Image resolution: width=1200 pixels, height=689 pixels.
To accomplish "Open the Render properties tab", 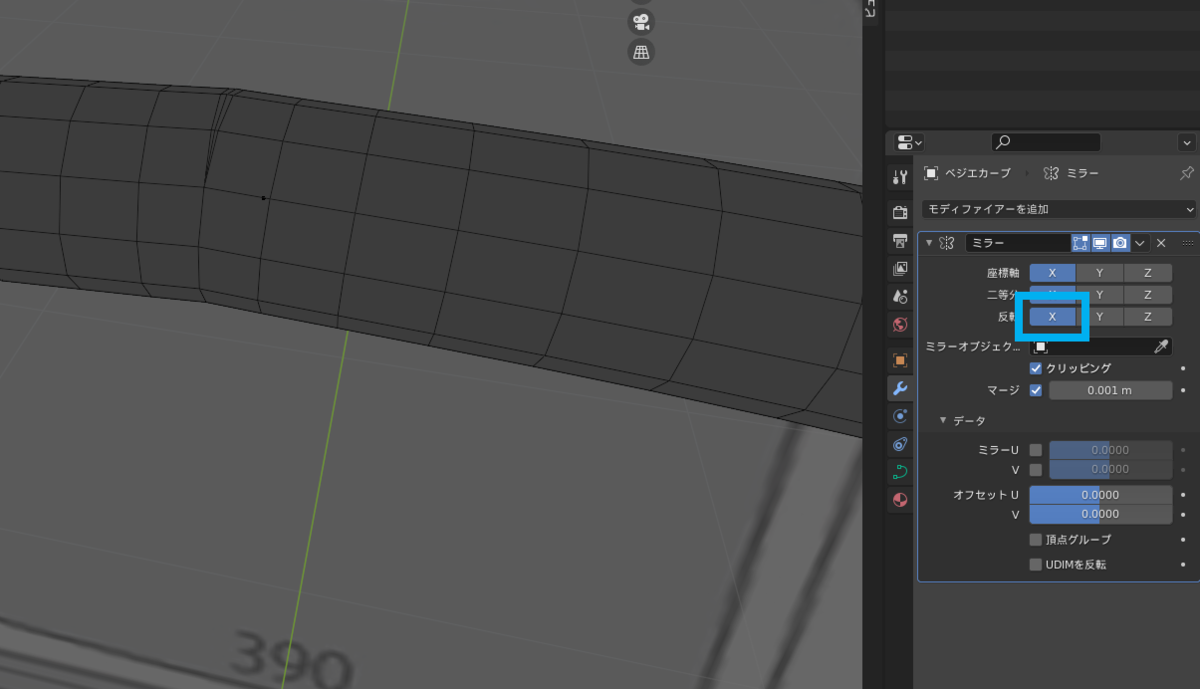I will (x=900, y=212).
